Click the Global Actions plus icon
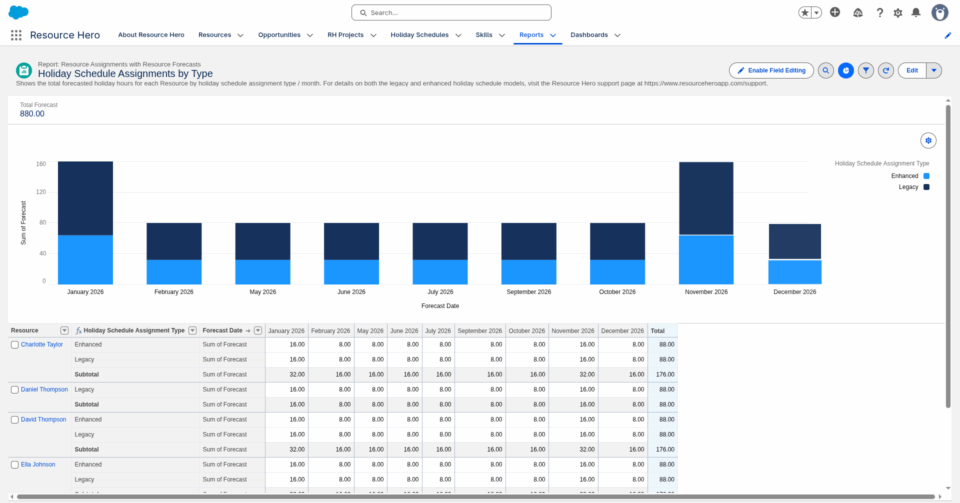The image size is (960, 503). point(836,13)
